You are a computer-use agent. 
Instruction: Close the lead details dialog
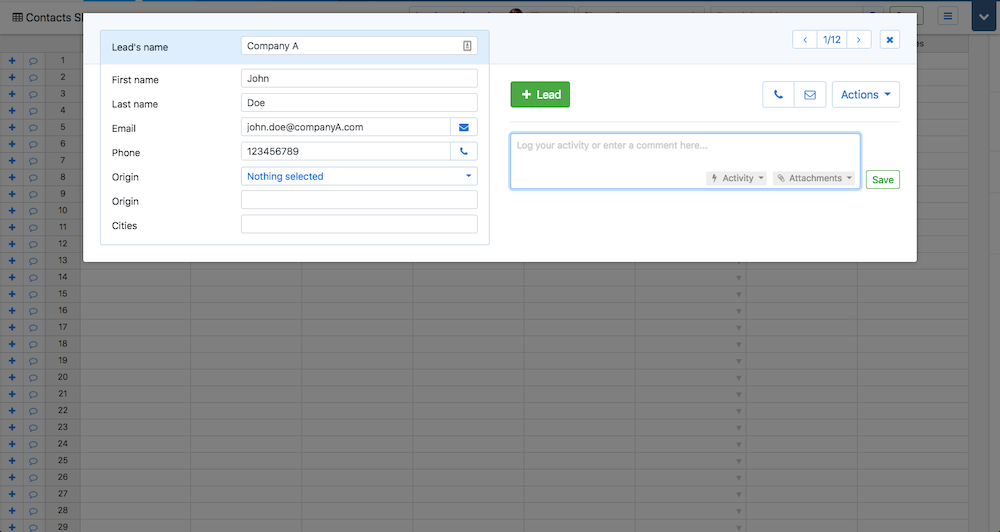point(890,39)
